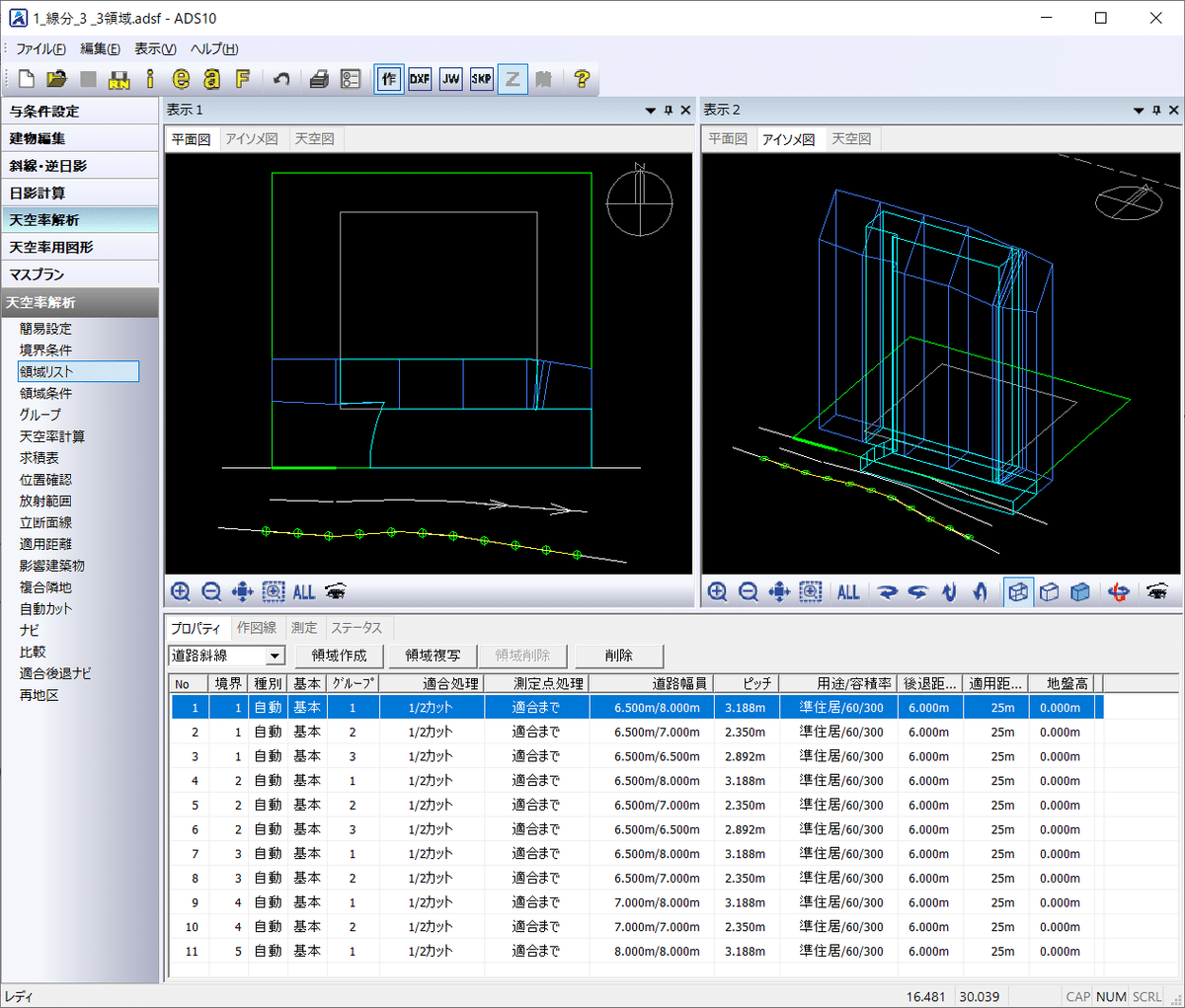Toggle pin on 表示2 panel

click(x=1156, y=111)
